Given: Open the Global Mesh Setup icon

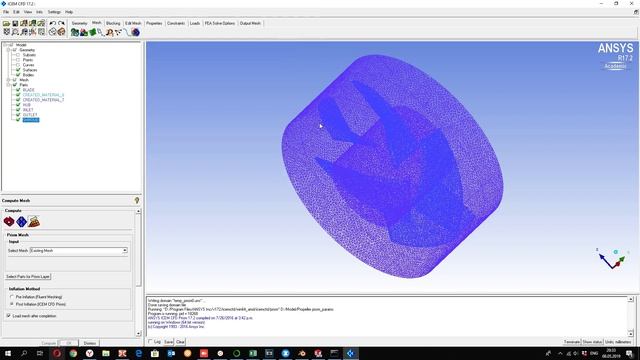Looking at the screenshot, I should point(75,32).
